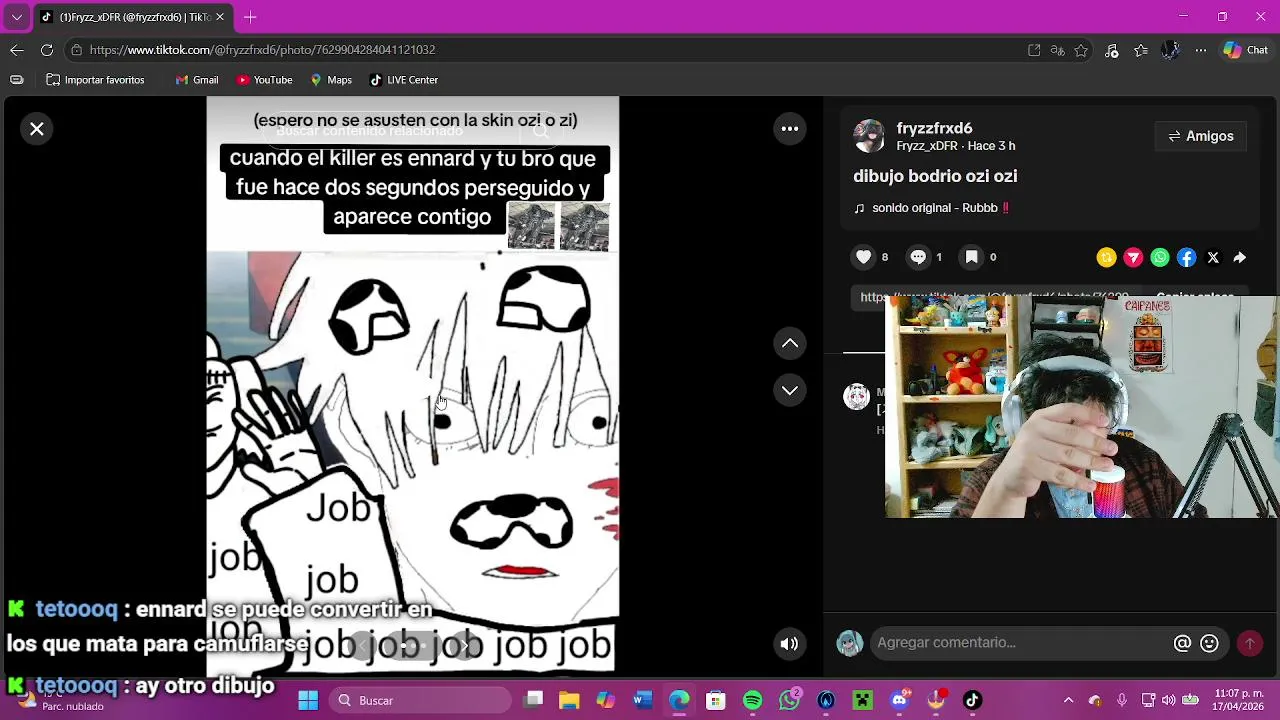Open browser media control icon

coord(1112,50)
